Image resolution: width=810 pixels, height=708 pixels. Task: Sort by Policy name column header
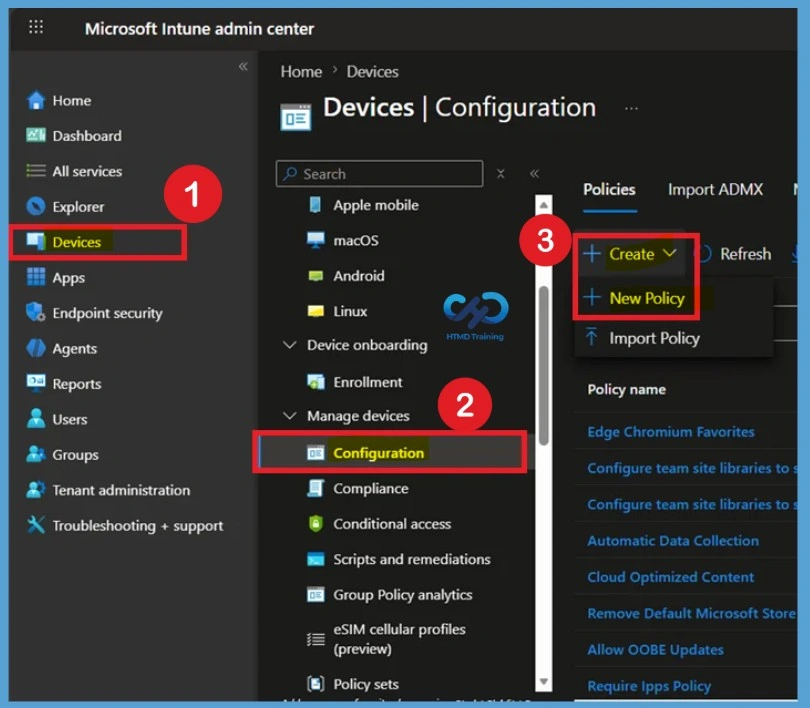[626, 389]
